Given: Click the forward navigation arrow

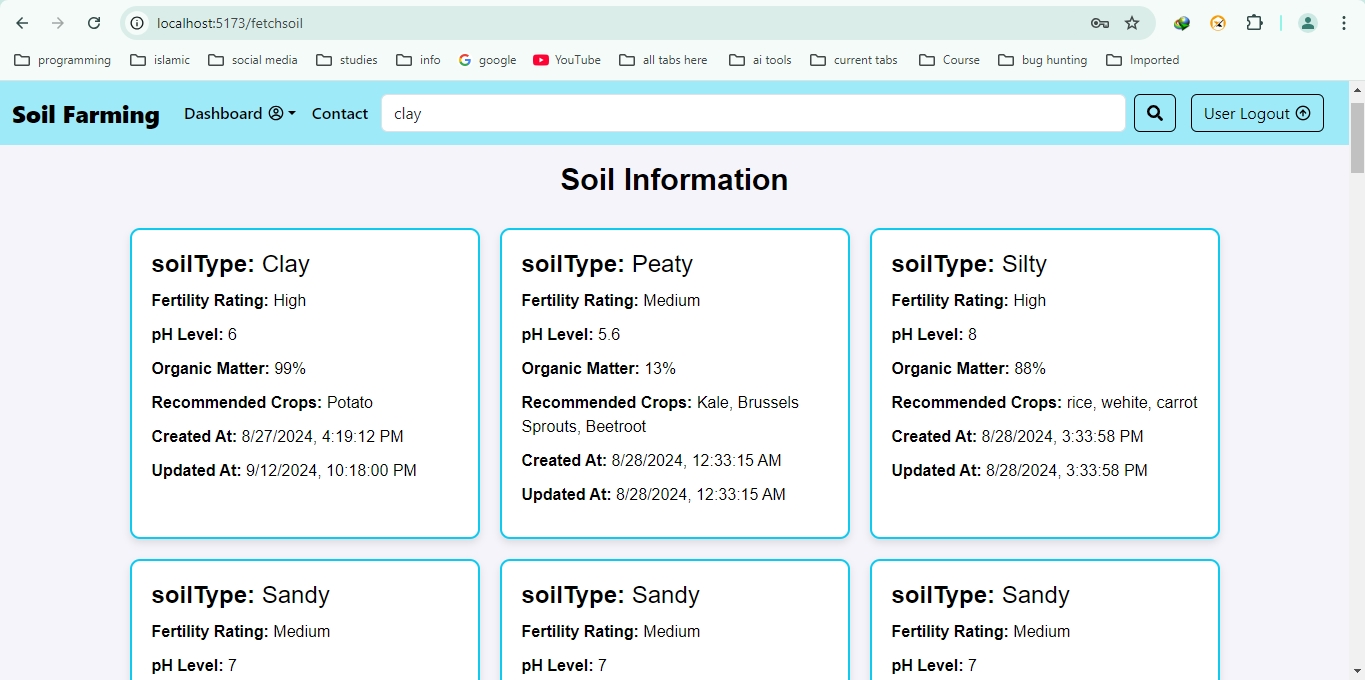Looking at the screenshot, I should (x=57, y=22).
